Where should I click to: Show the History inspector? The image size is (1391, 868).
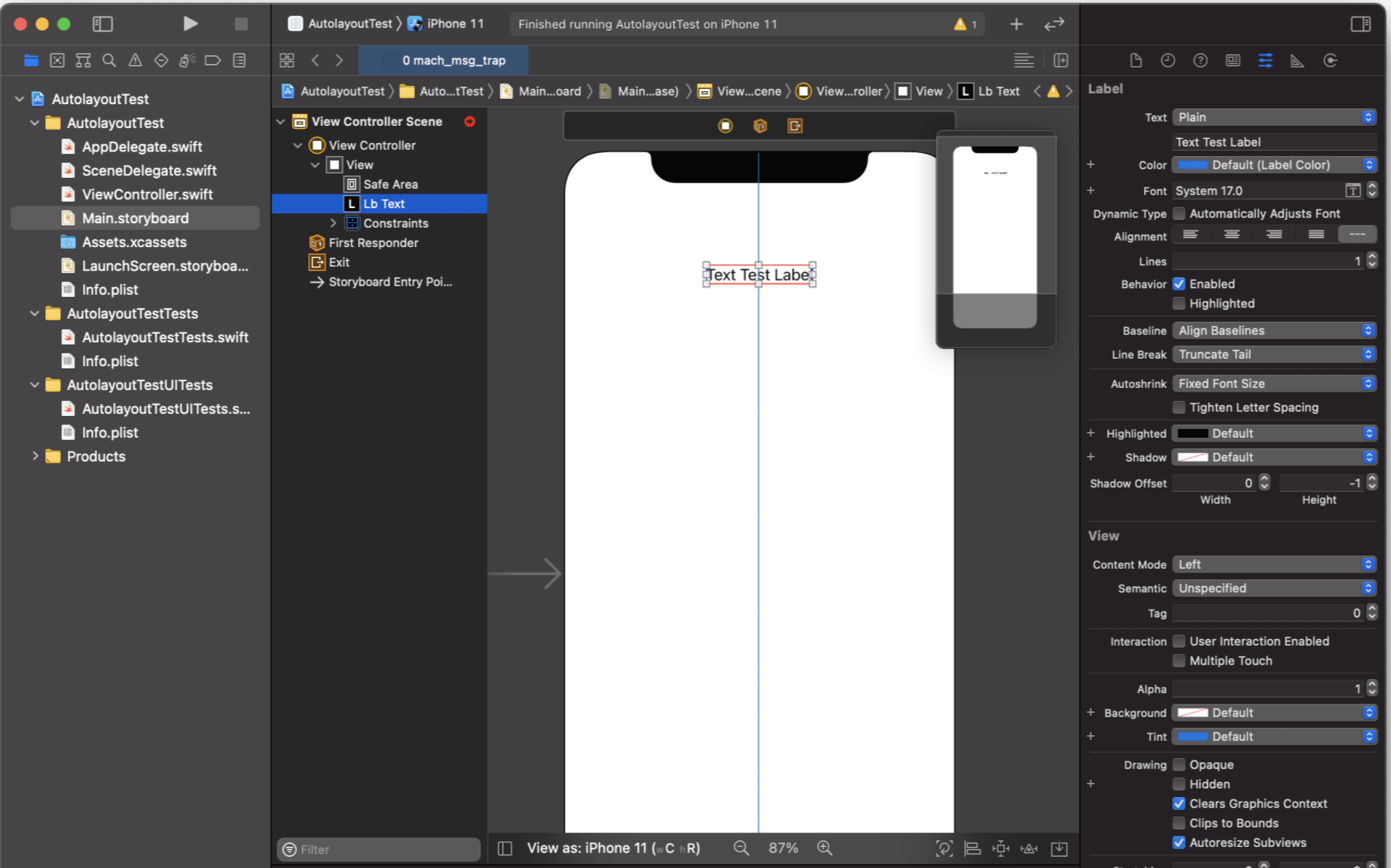[x=1168, y=60]
